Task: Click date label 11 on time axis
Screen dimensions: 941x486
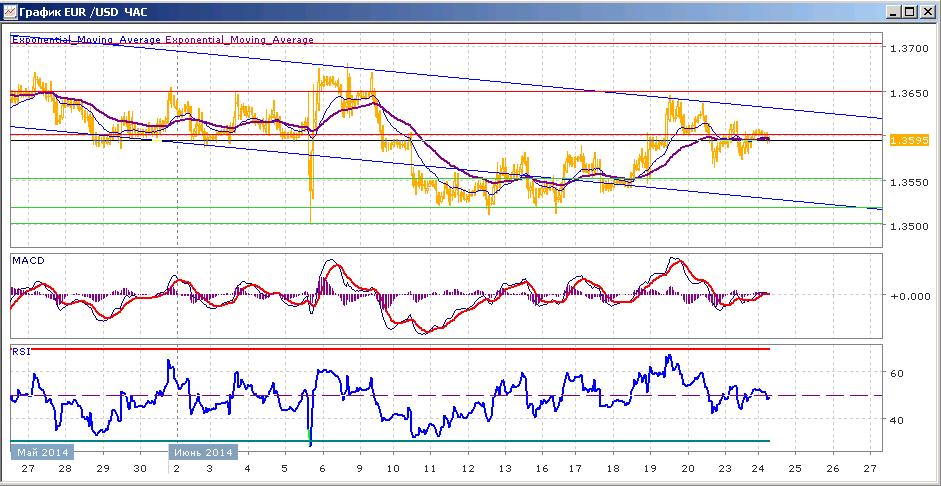Action: click(x=430, y=469)
